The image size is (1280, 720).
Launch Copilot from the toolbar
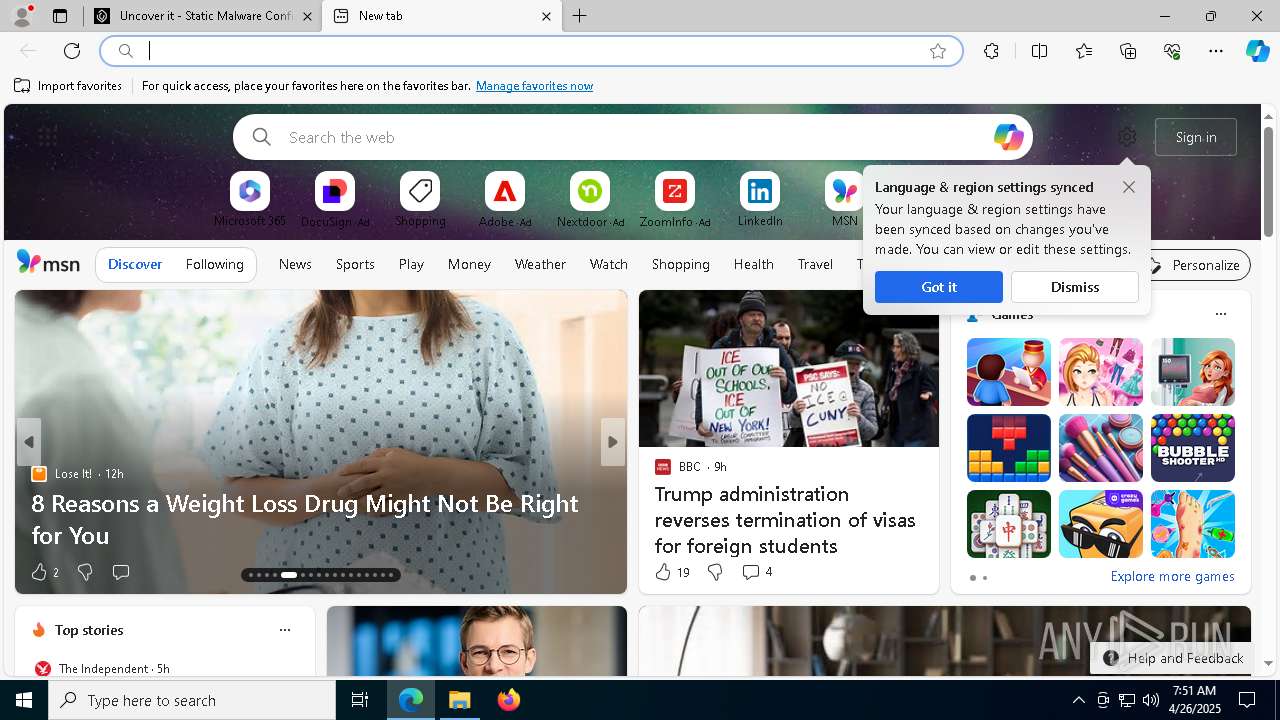click(x=1257, y=51)
